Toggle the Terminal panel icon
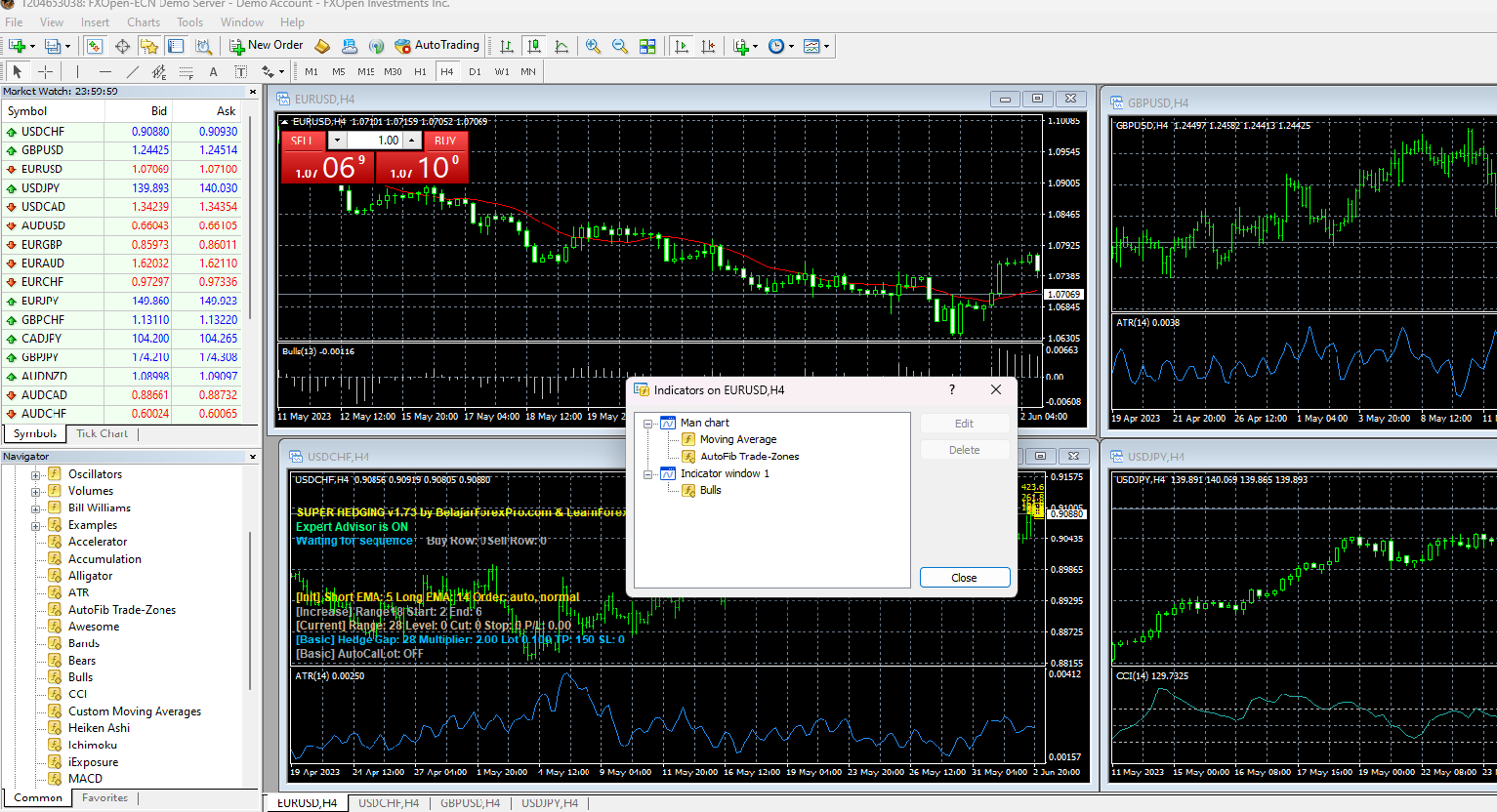The image size is (1497, 812). (x=176, y=46)
